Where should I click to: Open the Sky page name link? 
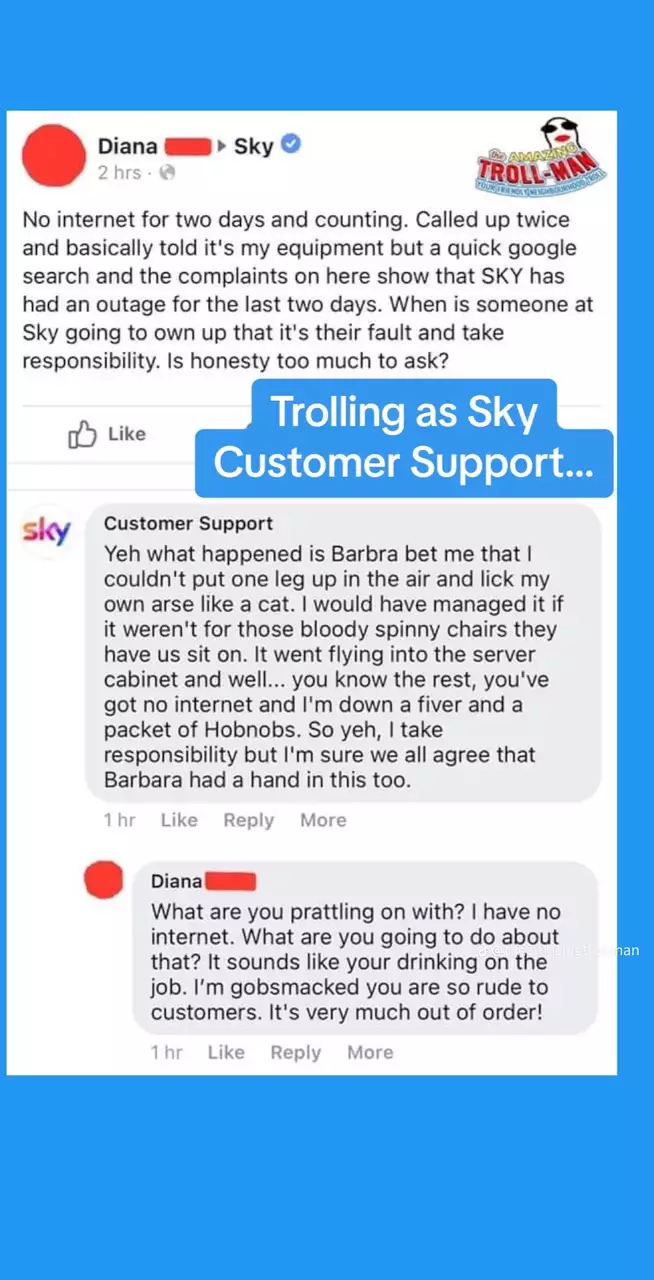coord(254,146)
